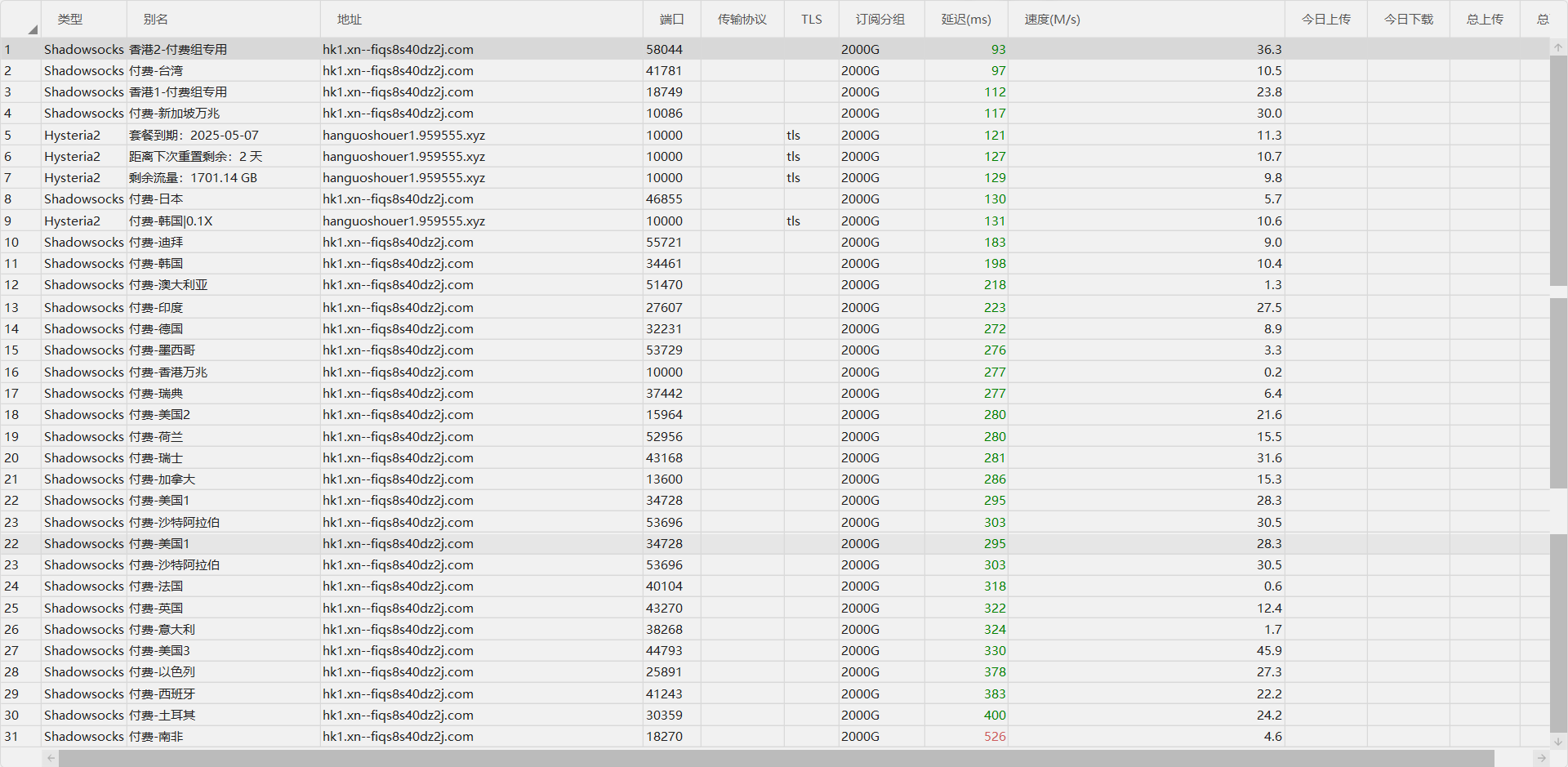Click the vertical scrollbar up arrow

point(1558,47)
